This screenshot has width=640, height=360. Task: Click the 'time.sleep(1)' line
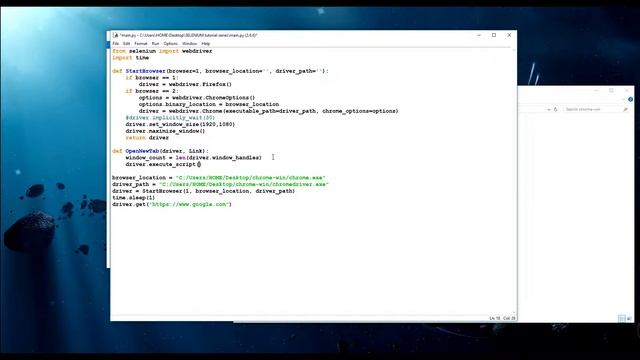point(133,198)
